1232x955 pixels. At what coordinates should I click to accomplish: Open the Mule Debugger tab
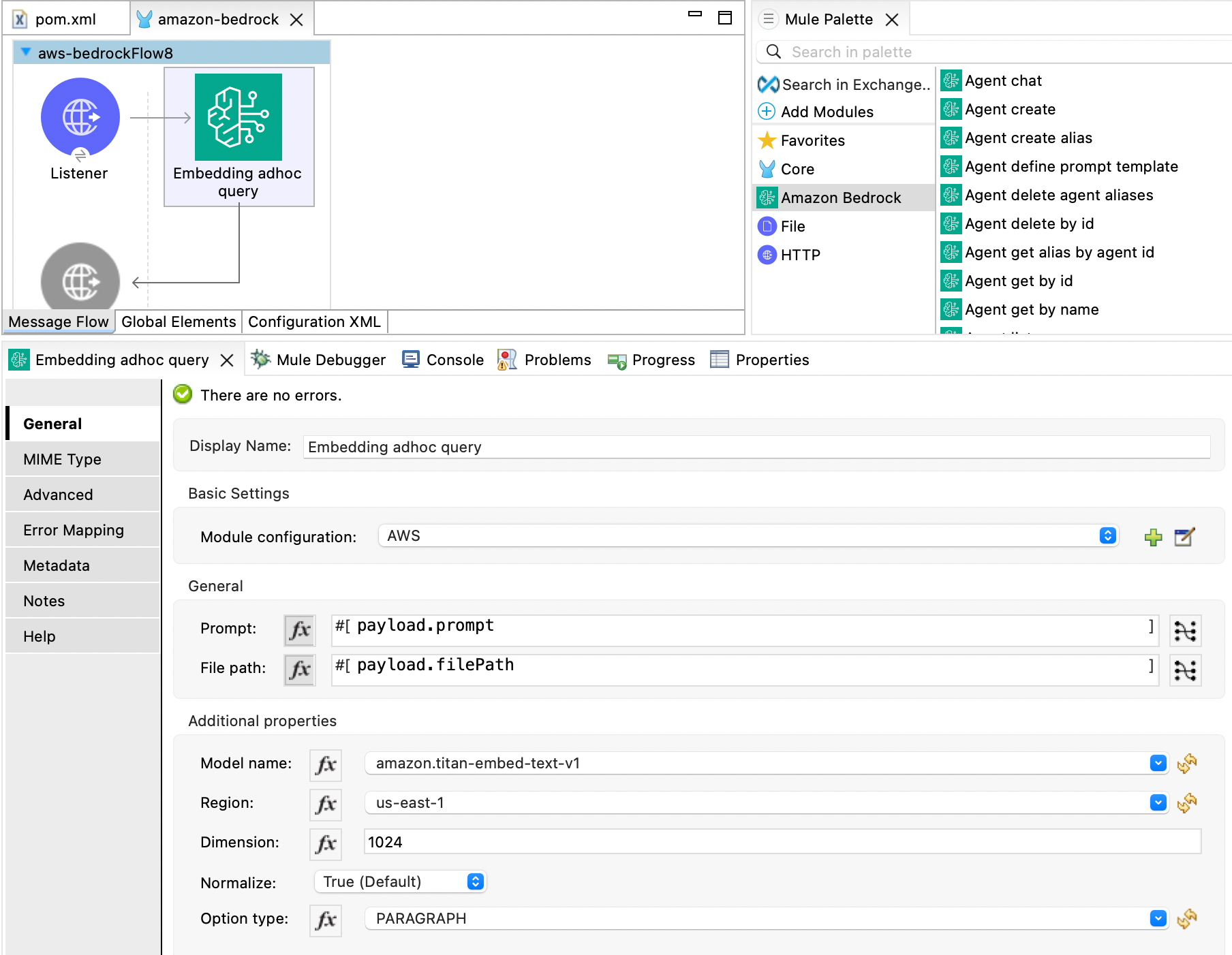(318, 360)
